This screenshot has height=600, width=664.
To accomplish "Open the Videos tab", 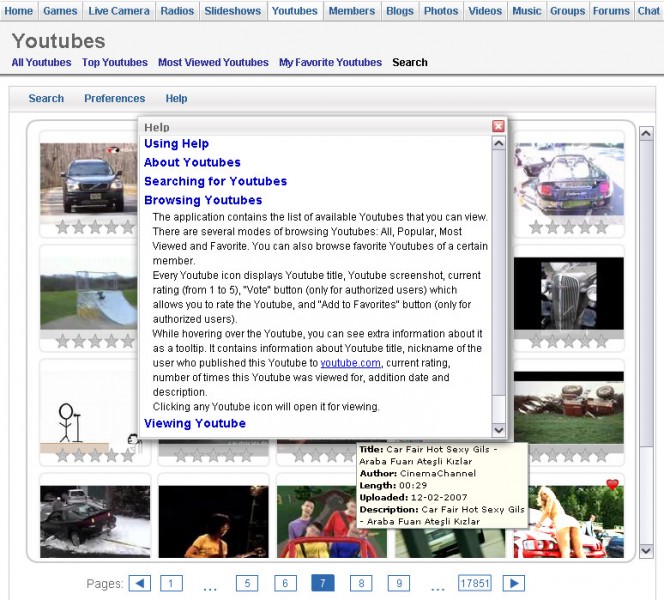I will pyautogui.click(x=485, y=11).
